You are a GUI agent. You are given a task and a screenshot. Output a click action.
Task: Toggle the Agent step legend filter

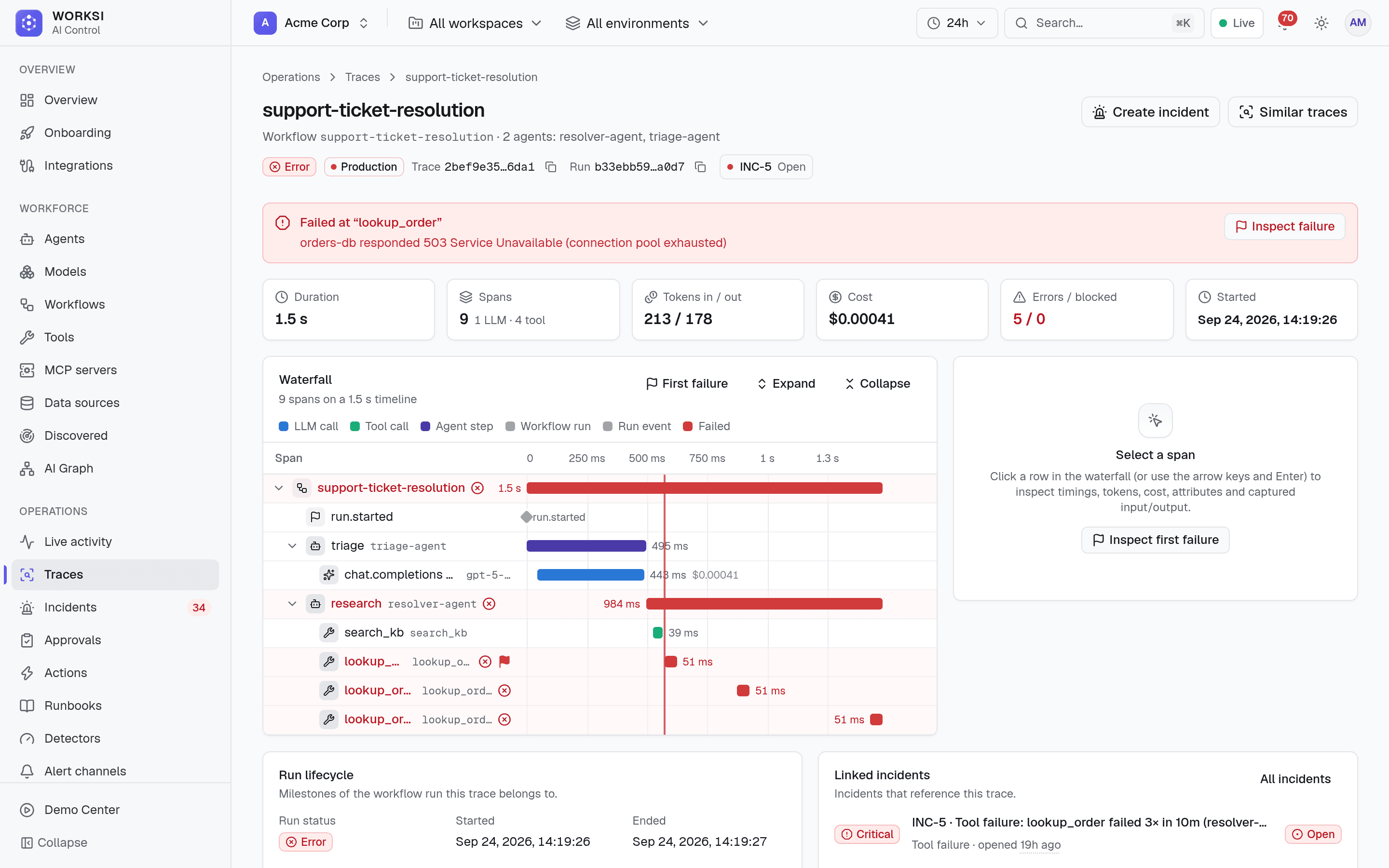pyautogui.click(x=457, y=426)
